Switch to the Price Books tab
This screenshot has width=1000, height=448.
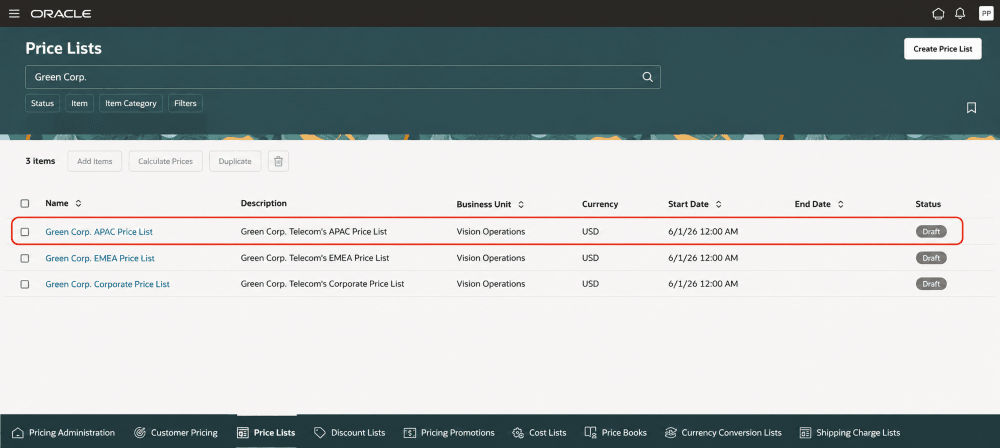[x=615, y=433]
